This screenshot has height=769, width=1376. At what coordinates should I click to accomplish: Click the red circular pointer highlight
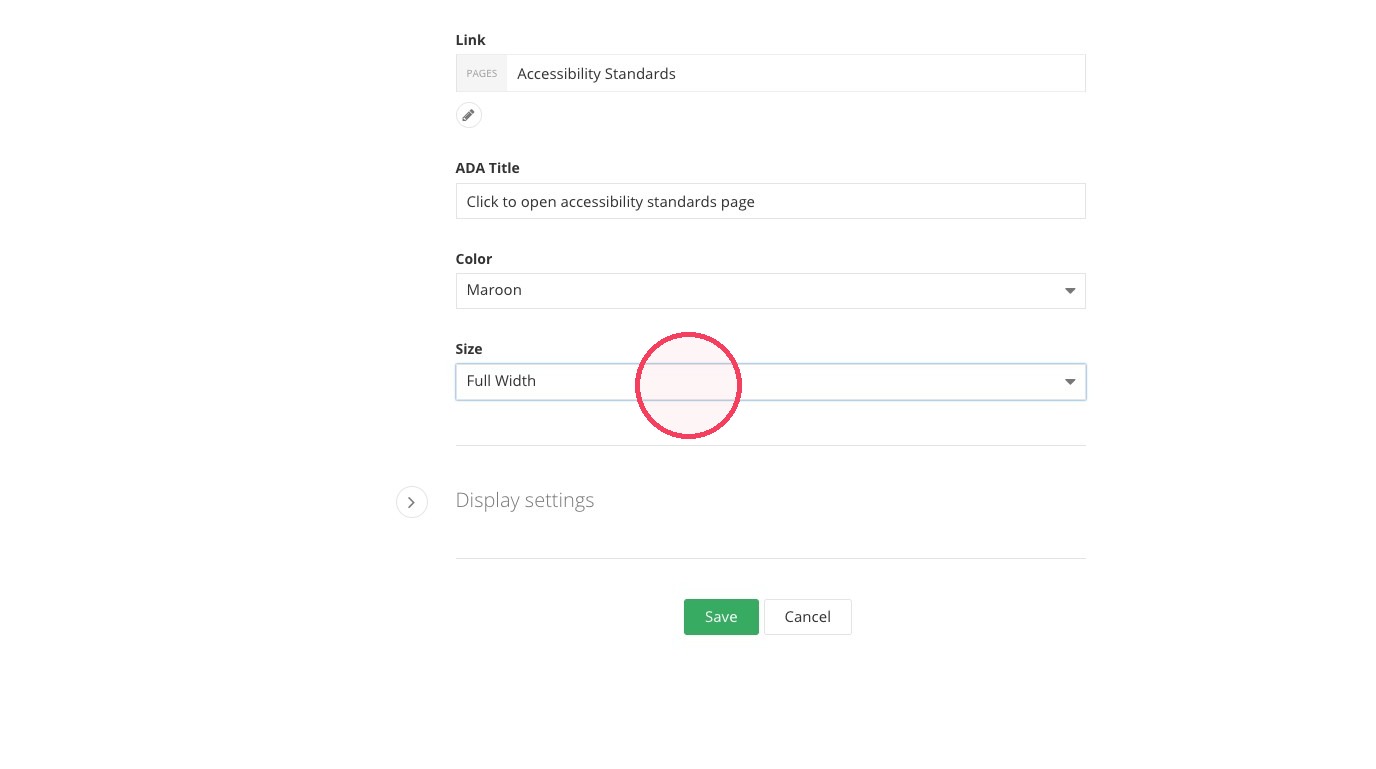click(688, 385)
